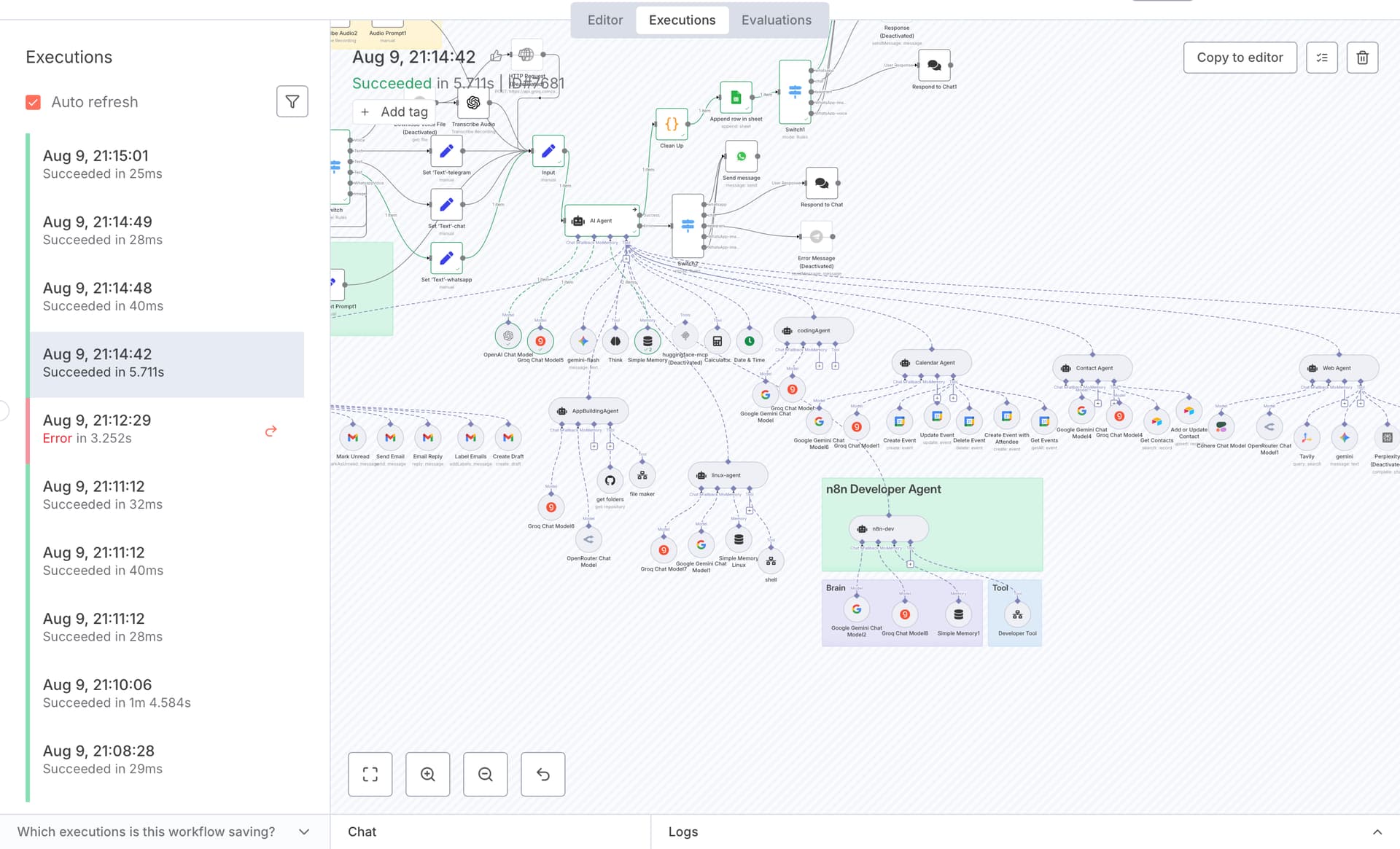Click the zoom to fit canvas icon

(370, 774)
